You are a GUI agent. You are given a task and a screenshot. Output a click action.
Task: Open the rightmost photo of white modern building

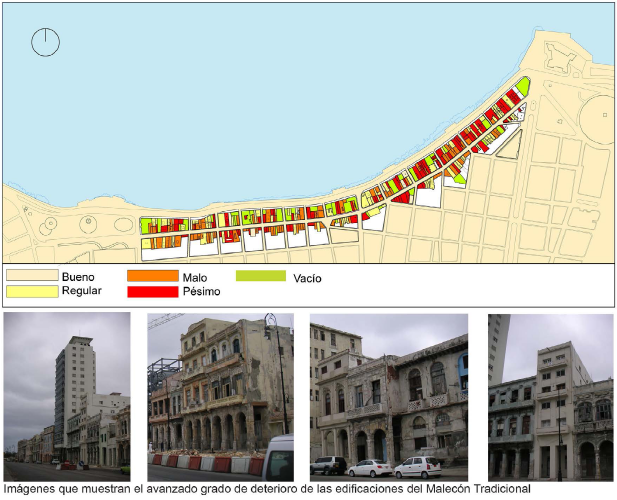[x=550, y=396]
